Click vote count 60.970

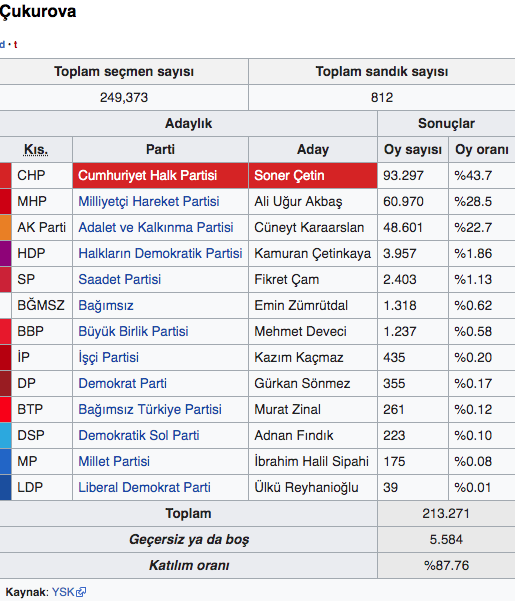point(403,202)
